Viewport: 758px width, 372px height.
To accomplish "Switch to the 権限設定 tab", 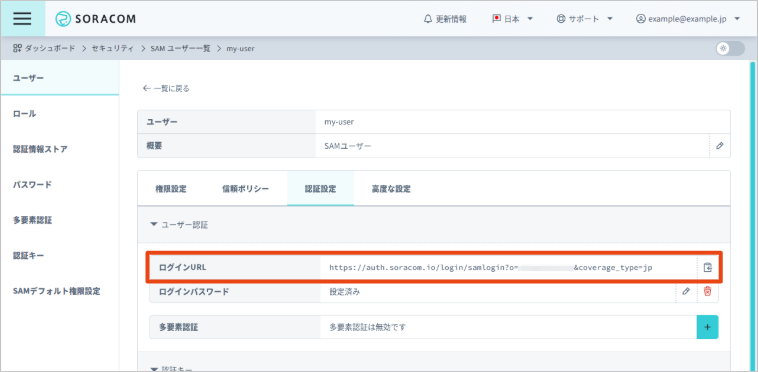I will [x=171, y=189].
